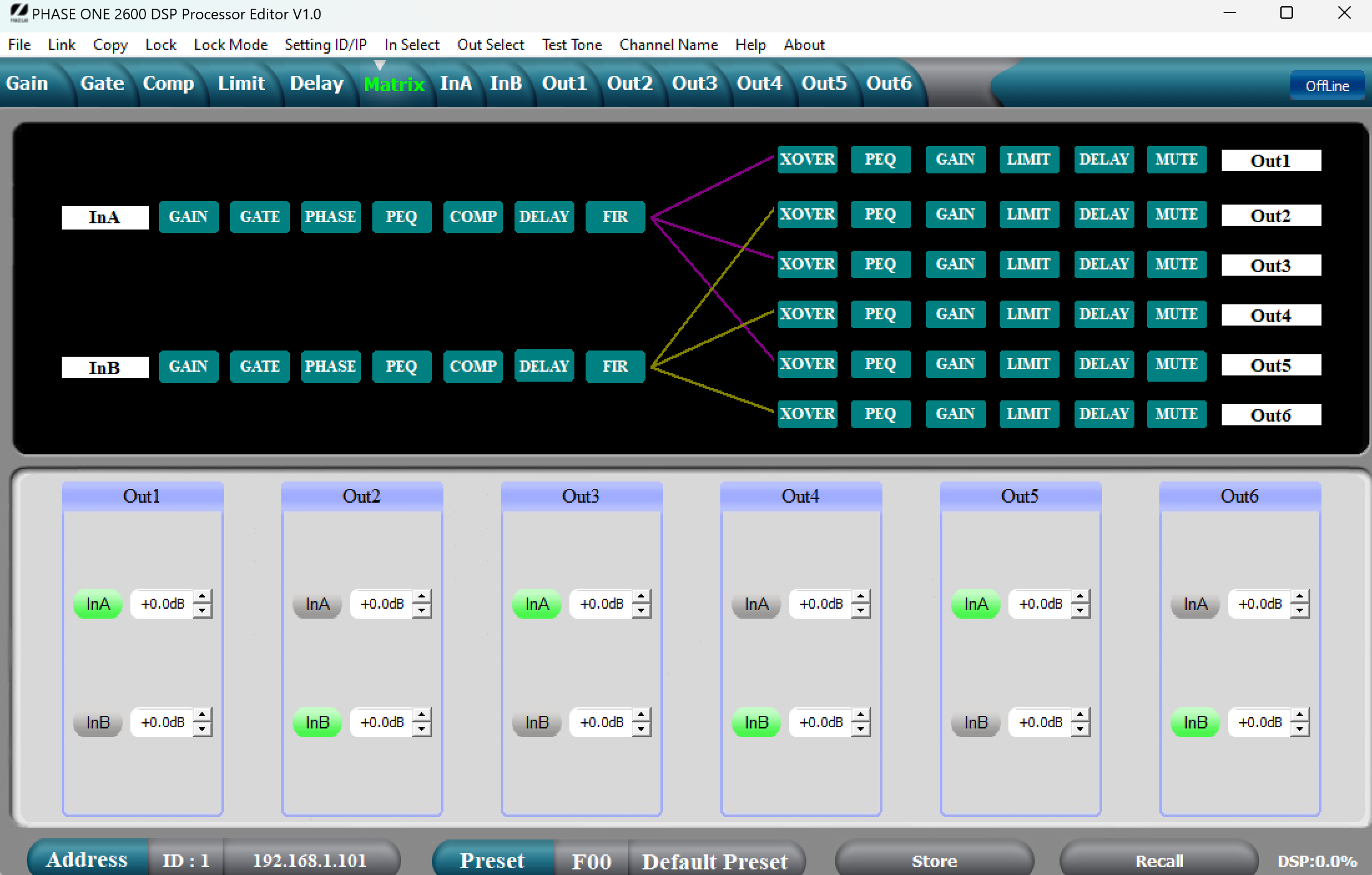Viewport: 1372px width, 875px height.
Task: Open the XOVER block for Out1
Action: click(x=807, y=160)
